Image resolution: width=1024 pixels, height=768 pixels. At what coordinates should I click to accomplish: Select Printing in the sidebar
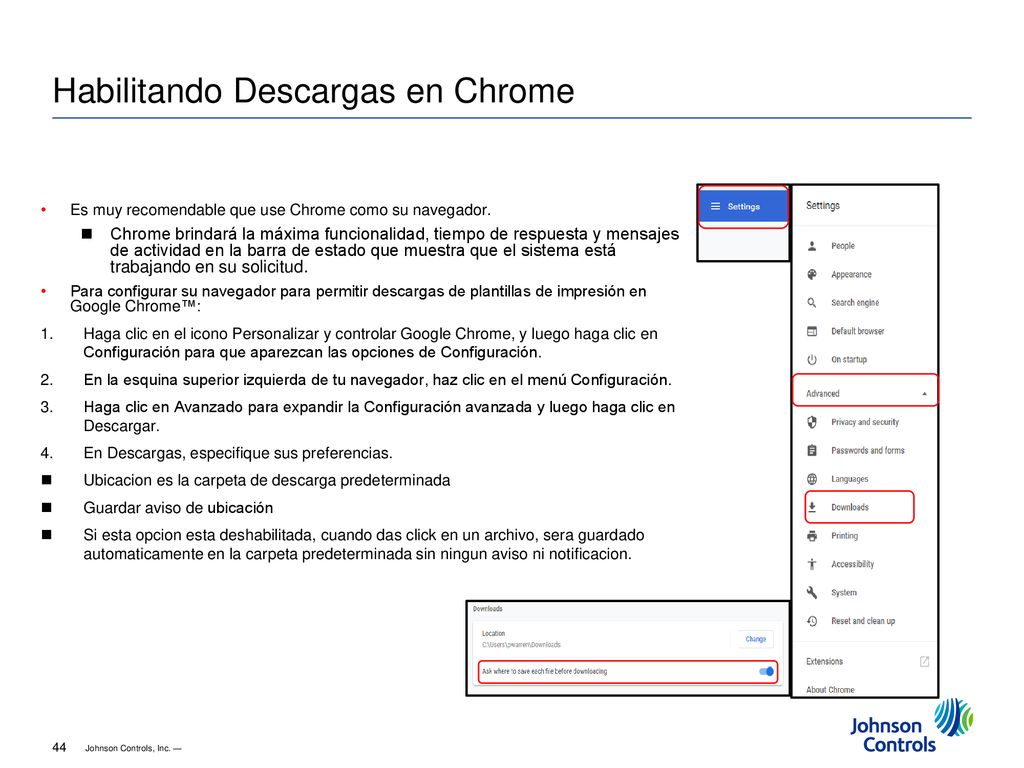pos(844,536)
